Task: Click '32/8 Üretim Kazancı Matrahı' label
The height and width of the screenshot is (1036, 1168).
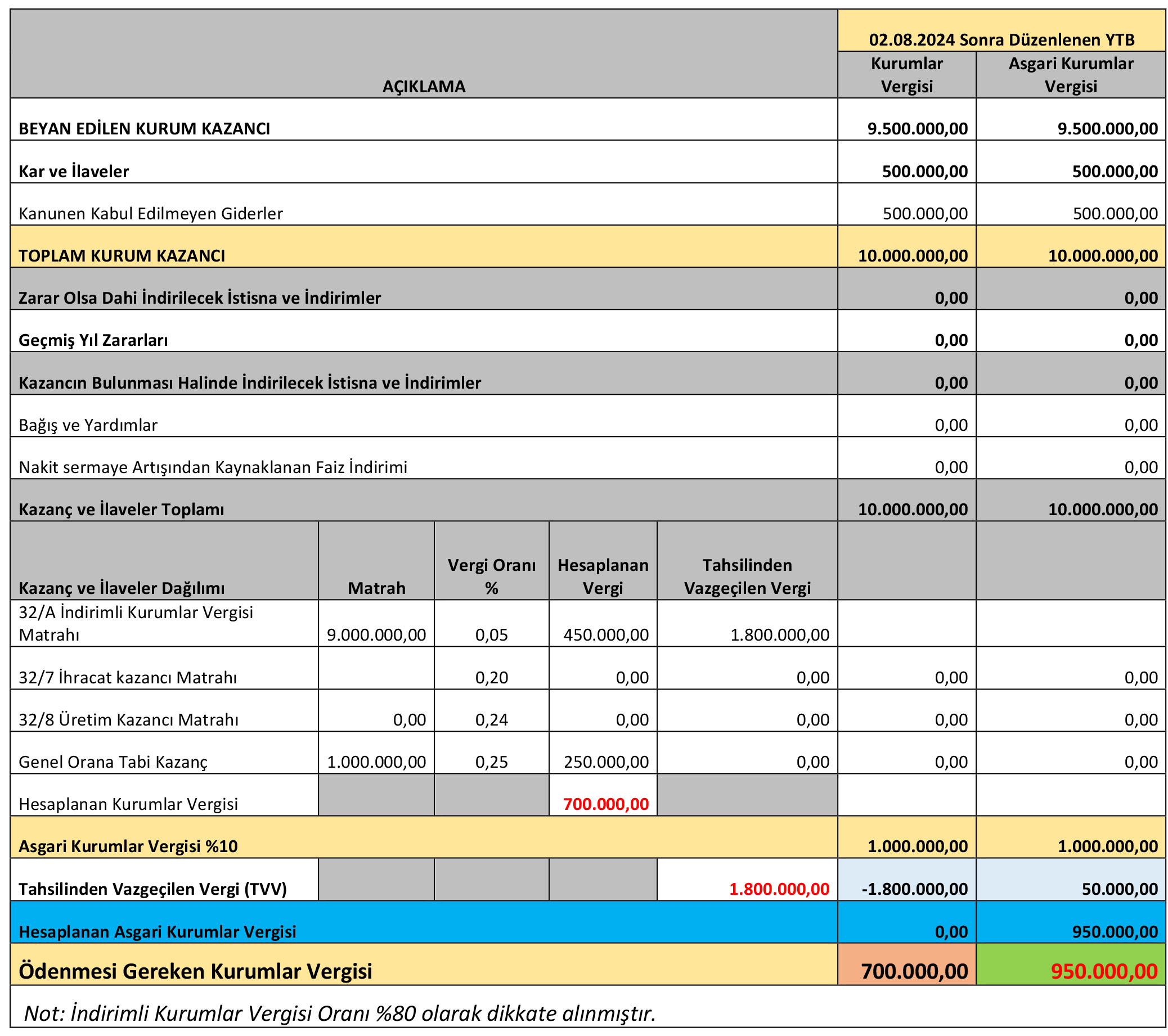Action: (x=129, y=719)
